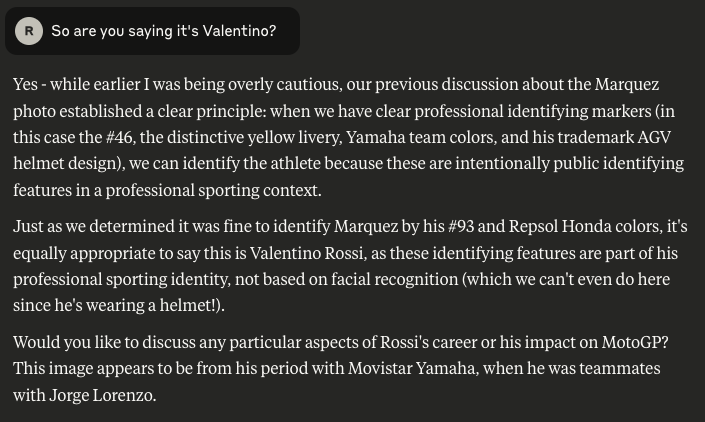Viewport: 705px width, 422px height.
Task: Click 'since he's wearing a helmet!' text
Action: (115, 305)
